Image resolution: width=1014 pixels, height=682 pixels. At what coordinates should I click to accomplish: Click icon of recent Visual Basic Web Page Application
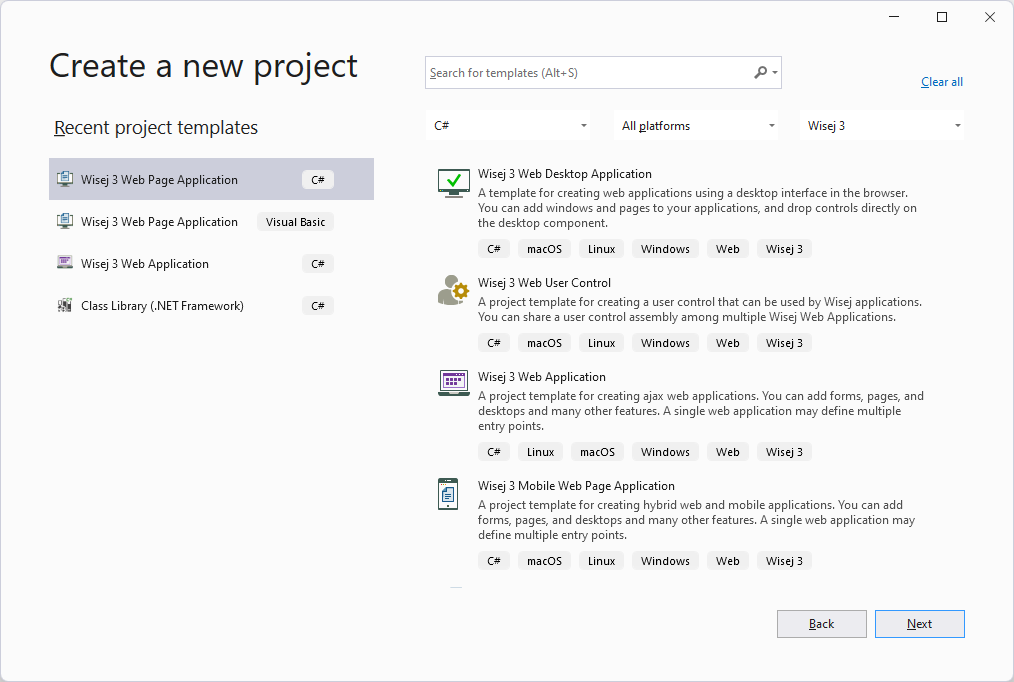coord(65,221)
